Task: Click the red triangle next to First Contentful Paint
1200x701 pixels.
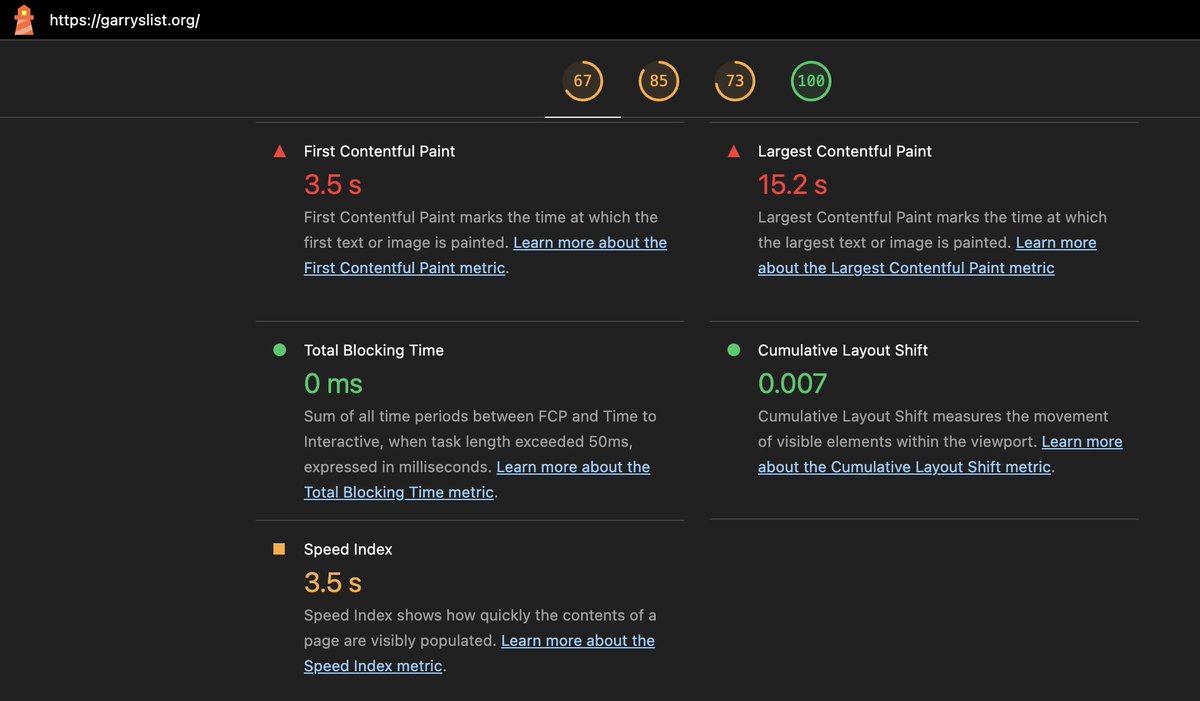Action: point(280,152)
